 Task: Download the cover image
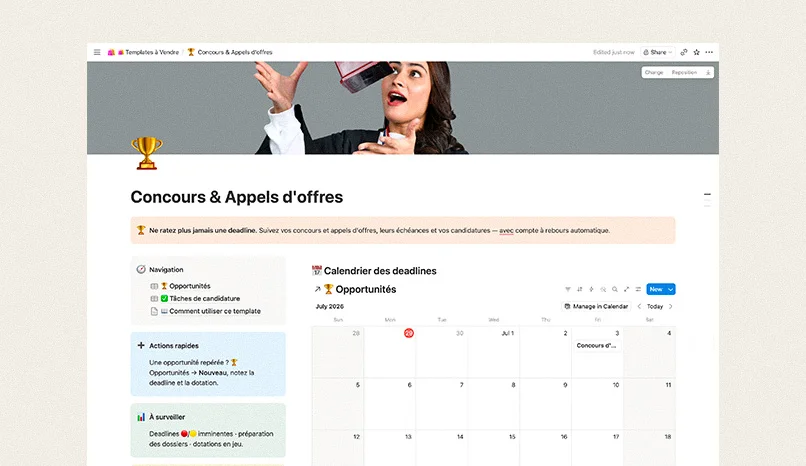tap(708, 72)
